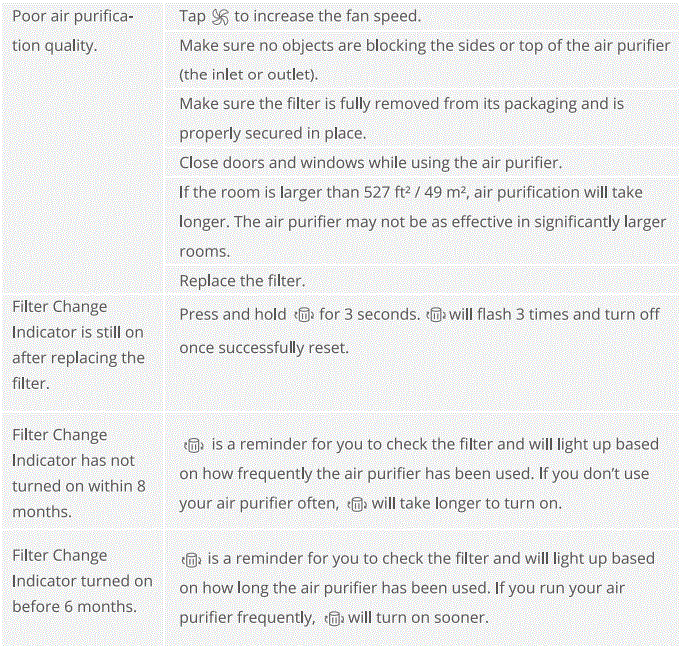Click filter icon starting the 8 months solution
This screenshot has height=646, width=683.
click(x=193, y=445)
